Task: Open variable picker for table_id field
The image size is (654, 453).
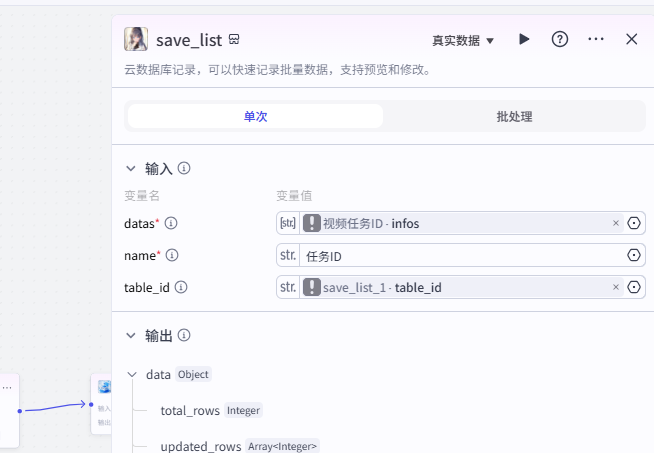Action: (634, 287)
